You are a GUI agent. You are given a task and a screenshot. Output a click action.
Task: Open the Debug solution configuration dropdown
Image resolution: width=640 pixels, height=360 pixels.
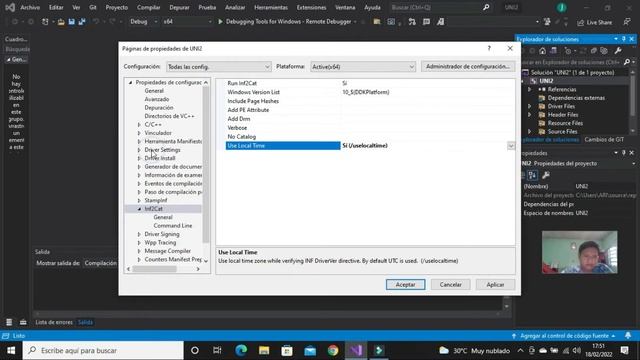point(143,22)
